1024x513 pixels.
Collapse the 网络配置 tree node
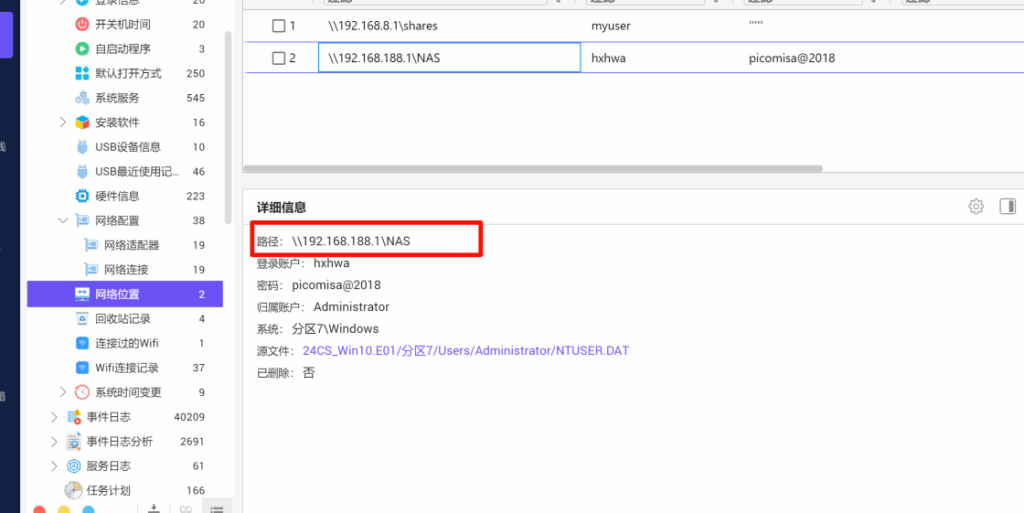click(62, 220)
